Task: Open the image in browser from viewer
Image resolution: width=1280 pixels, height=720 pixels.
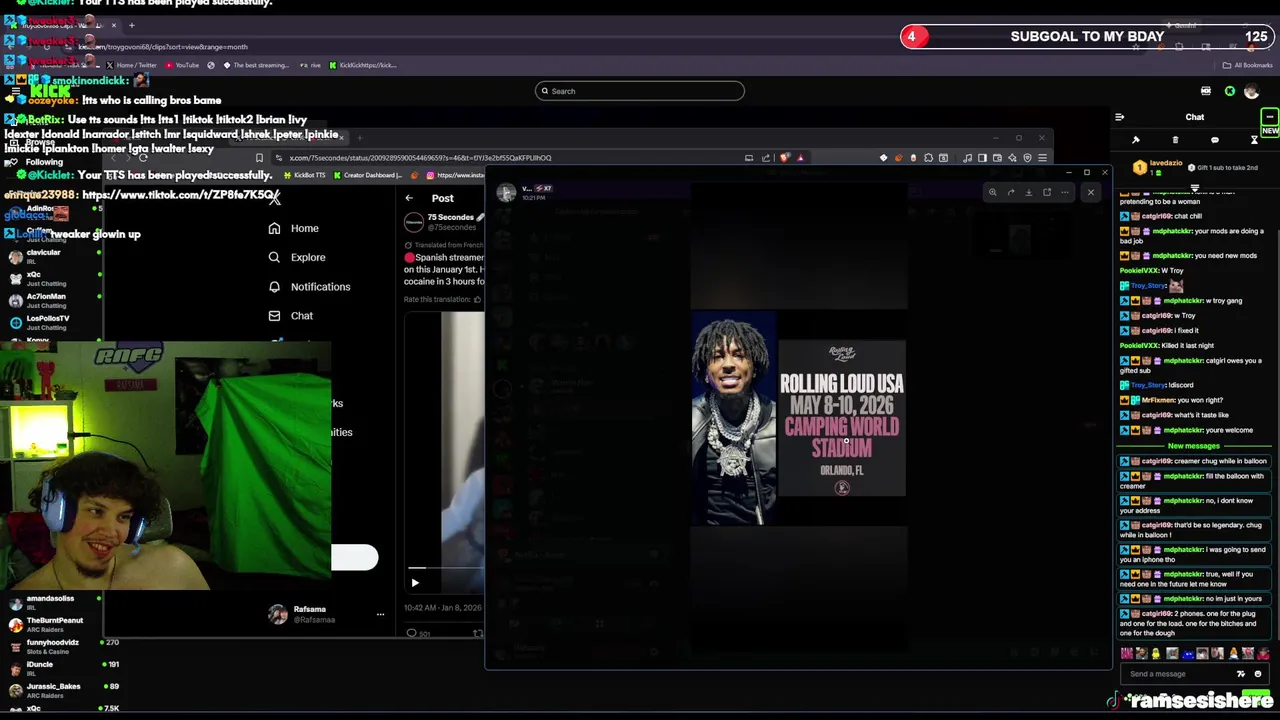Action: point(1047,192)
